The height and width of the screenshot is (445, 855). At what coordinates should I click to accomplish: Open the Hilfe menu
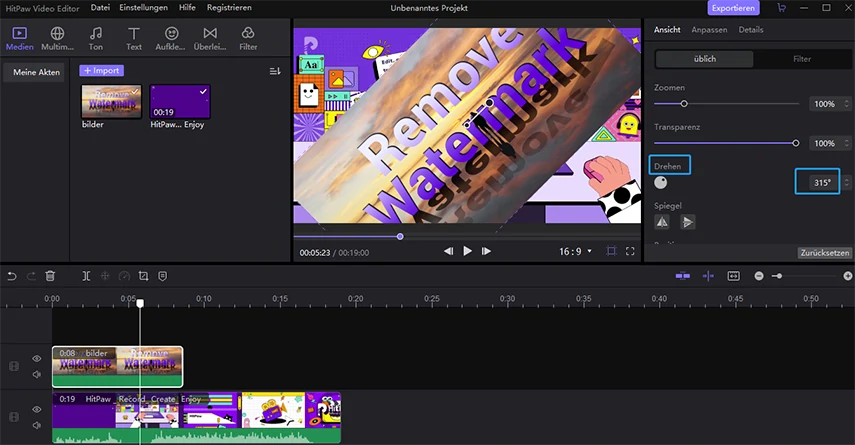187,8
